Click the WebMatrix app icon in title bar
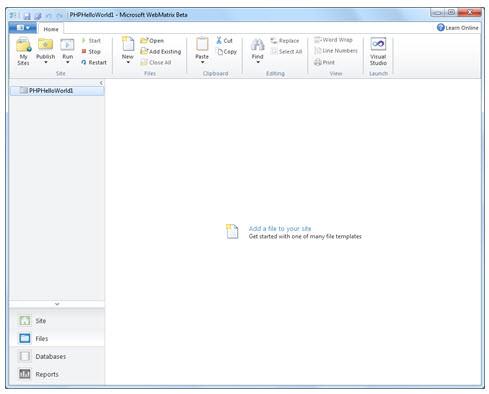 (x=13, y=15)
